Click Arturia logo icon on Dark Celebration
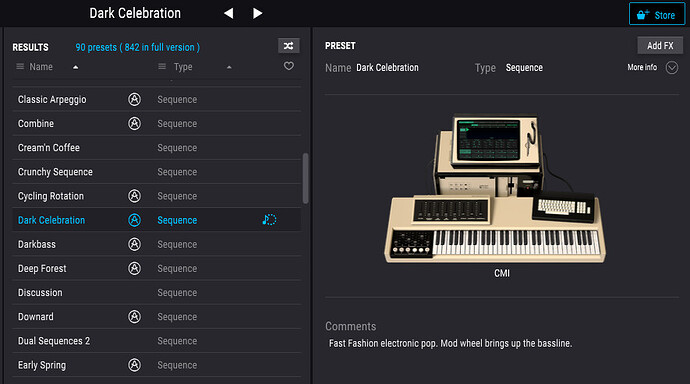Viewport: 690px width, 384px height. click(134, 220)
